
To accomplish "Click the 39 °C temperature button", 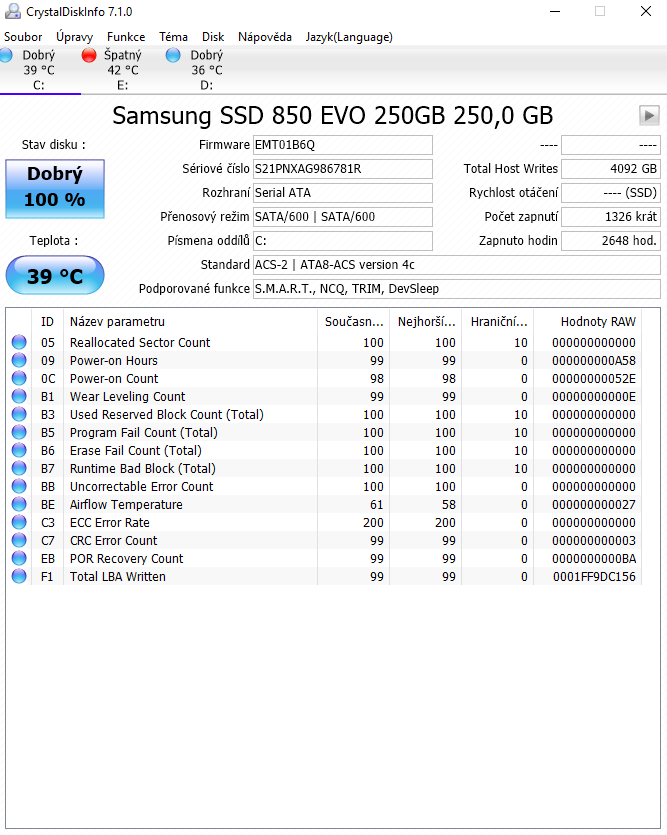I will click(55, 275).
